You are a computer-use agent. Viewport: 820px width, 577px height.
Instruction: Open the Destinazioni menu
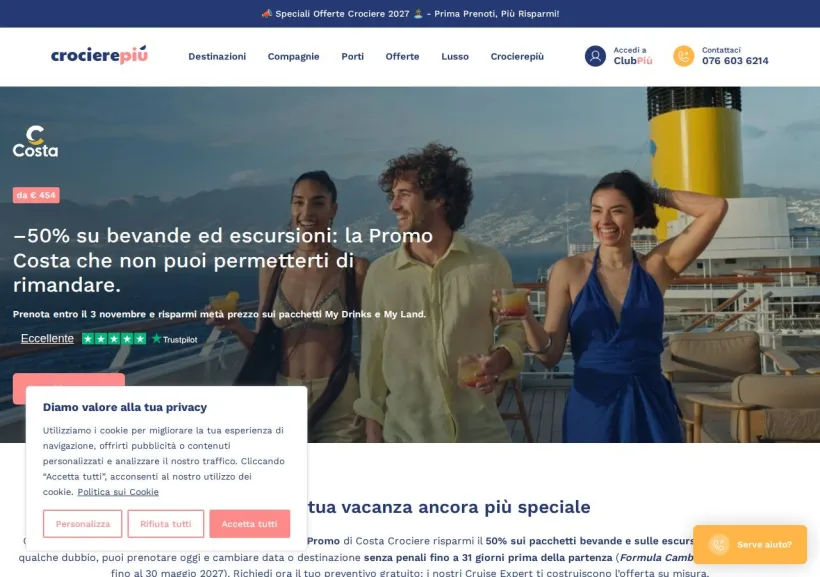click(217, 56)
